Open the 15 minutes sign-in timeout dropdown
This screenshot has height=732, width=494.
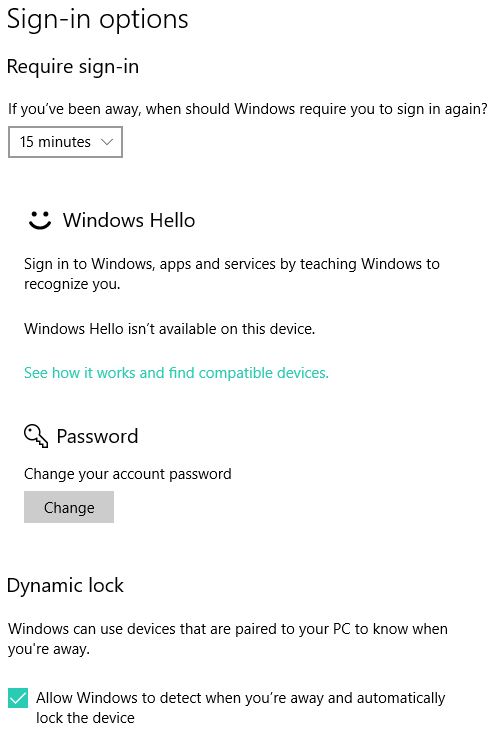(x=65, y=141)
